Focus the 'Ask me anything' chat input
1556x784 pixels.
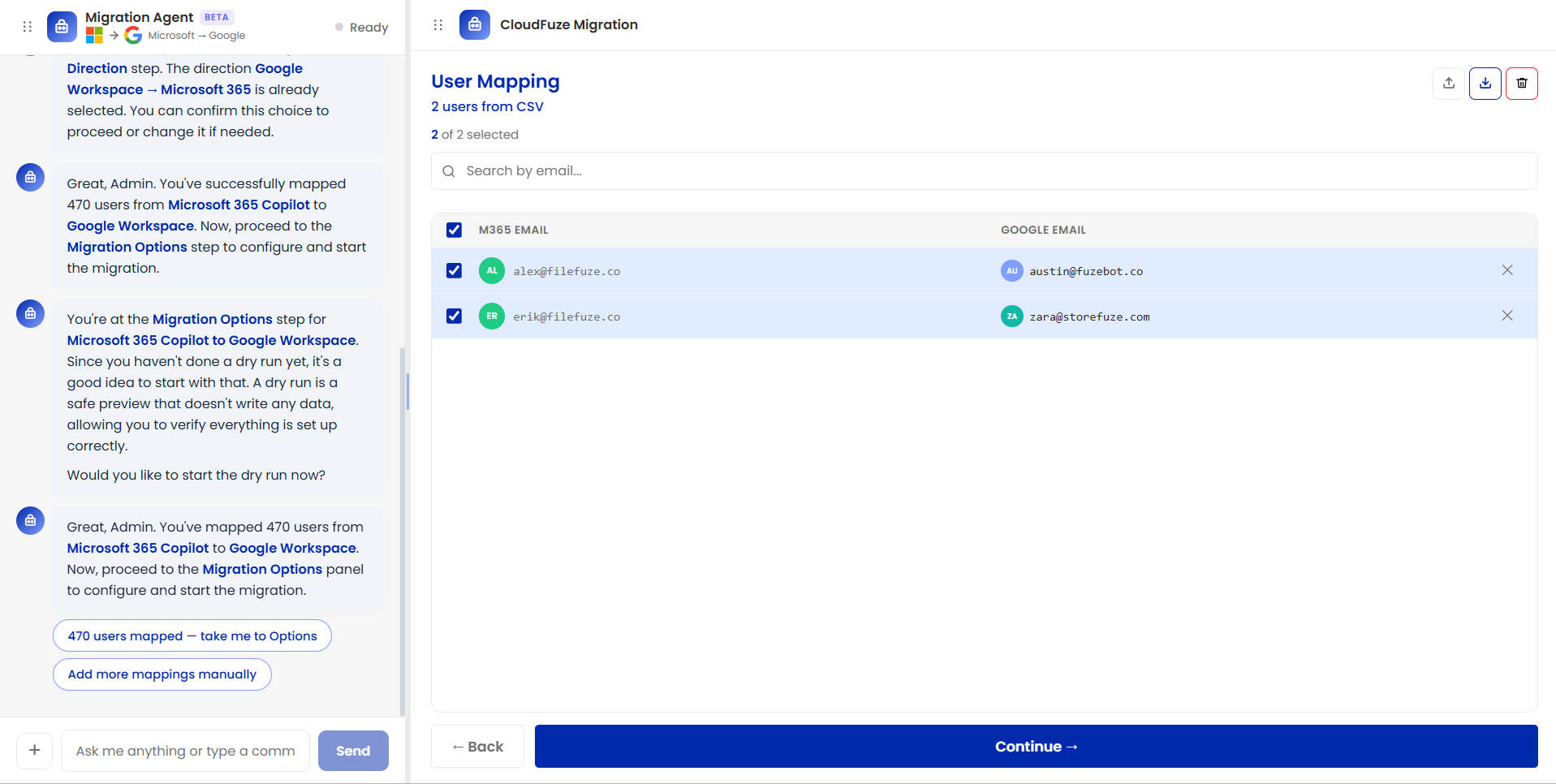click(186, 751)
